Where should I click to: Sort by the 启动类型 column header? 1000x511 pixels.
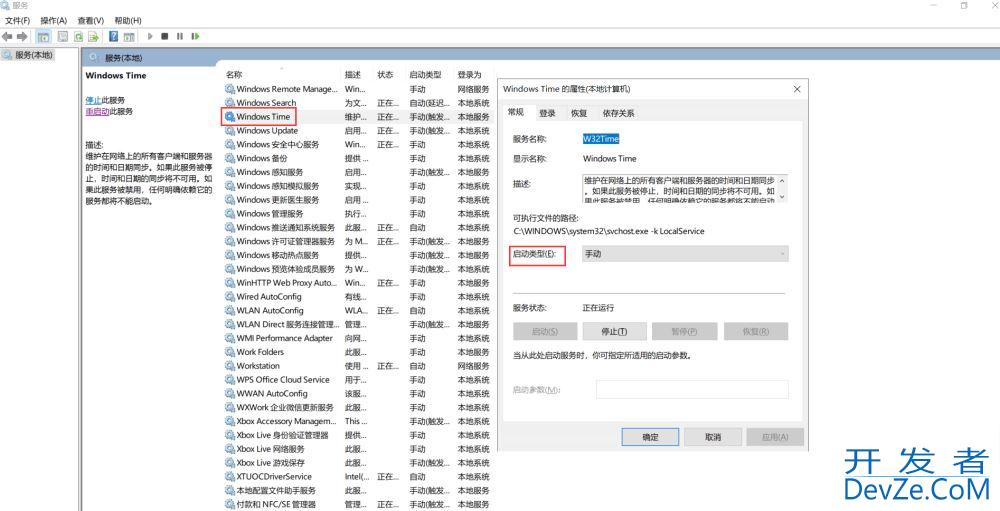click(425, 75)
